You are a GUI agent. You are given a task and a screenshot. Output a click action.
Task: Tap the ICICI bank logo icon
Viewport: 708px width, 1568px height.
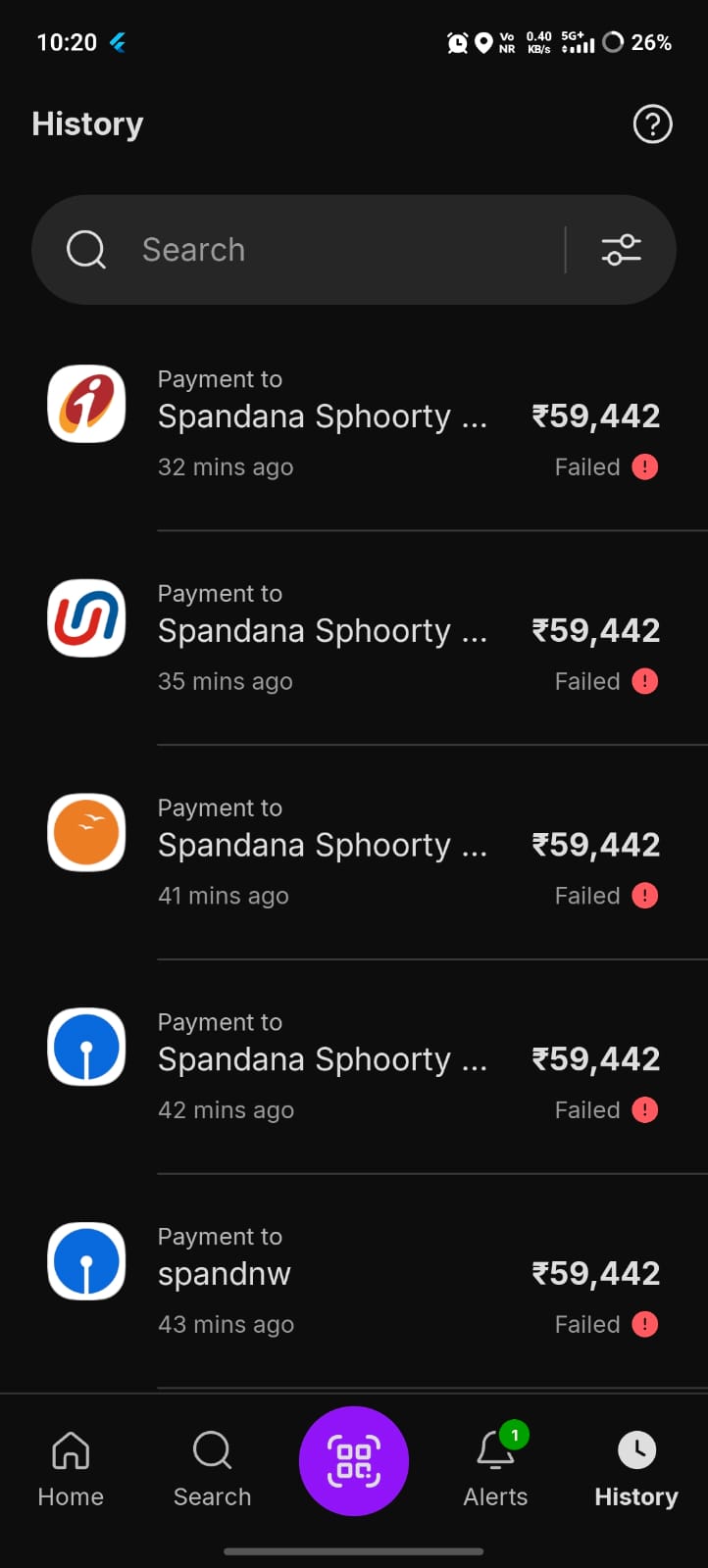pyautogui.click(x=86, y=404)
